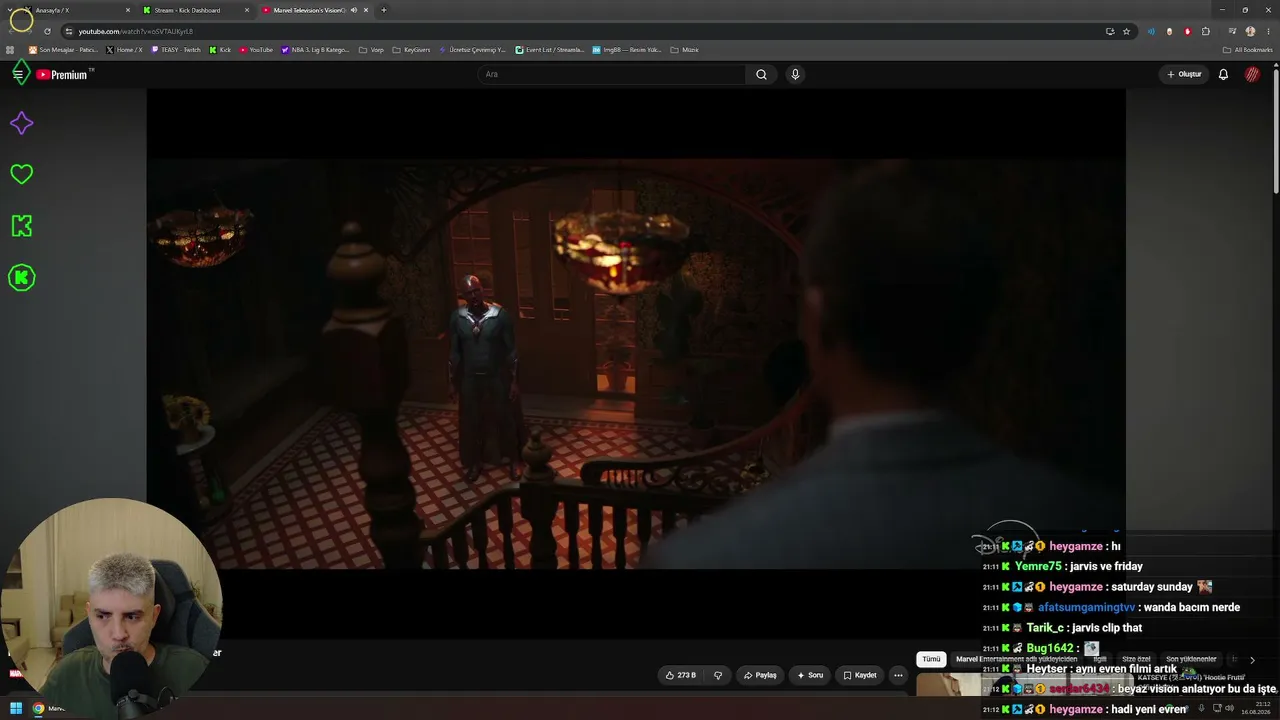This screenshot has height=720, width=1280.
Task: Open NBA 3. Lig 8 Katego bookmark
Action: 315,50
